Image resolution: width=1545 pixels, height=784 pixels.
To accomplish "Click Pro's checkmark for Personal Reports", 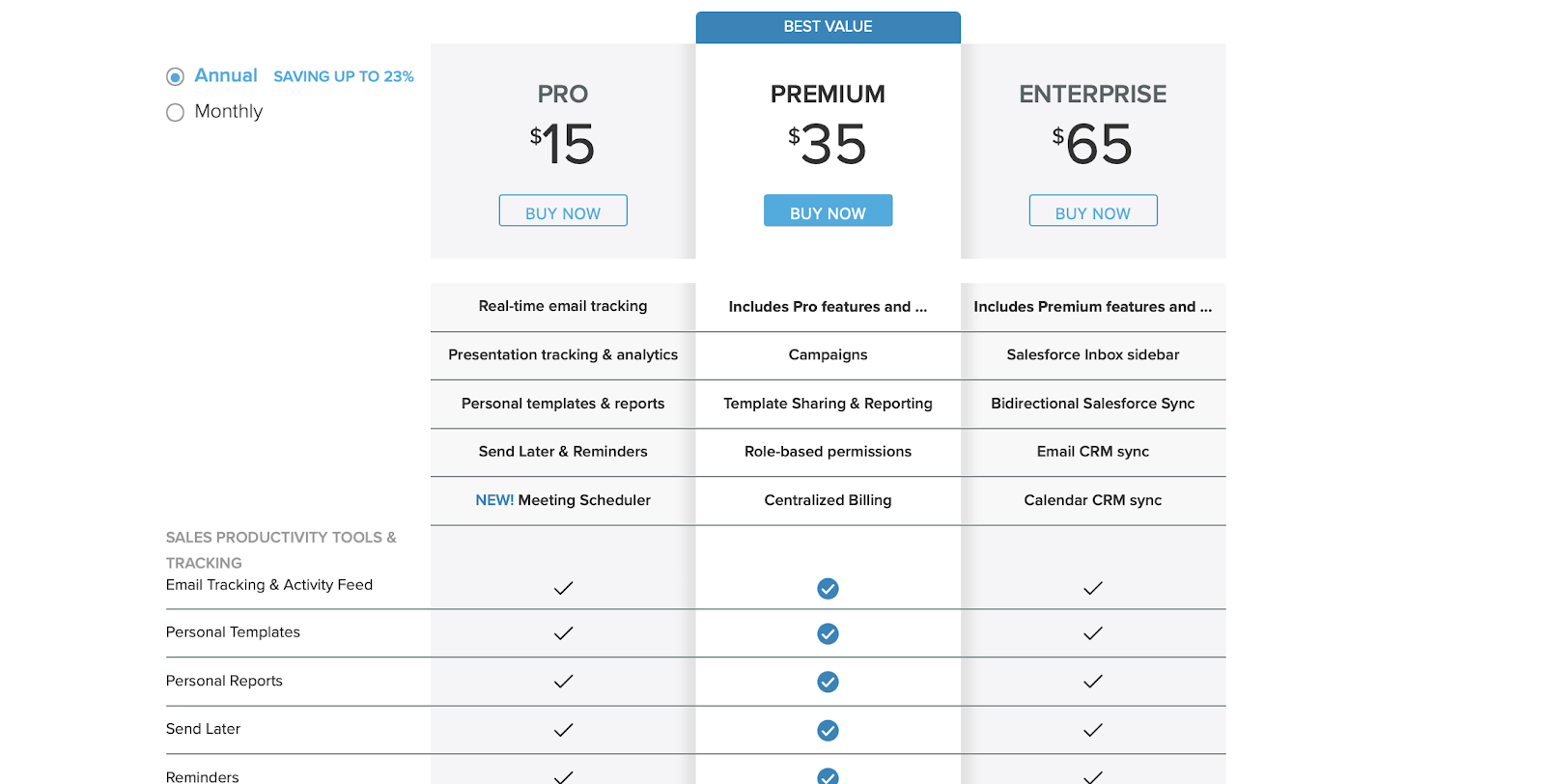I will 563,682.
